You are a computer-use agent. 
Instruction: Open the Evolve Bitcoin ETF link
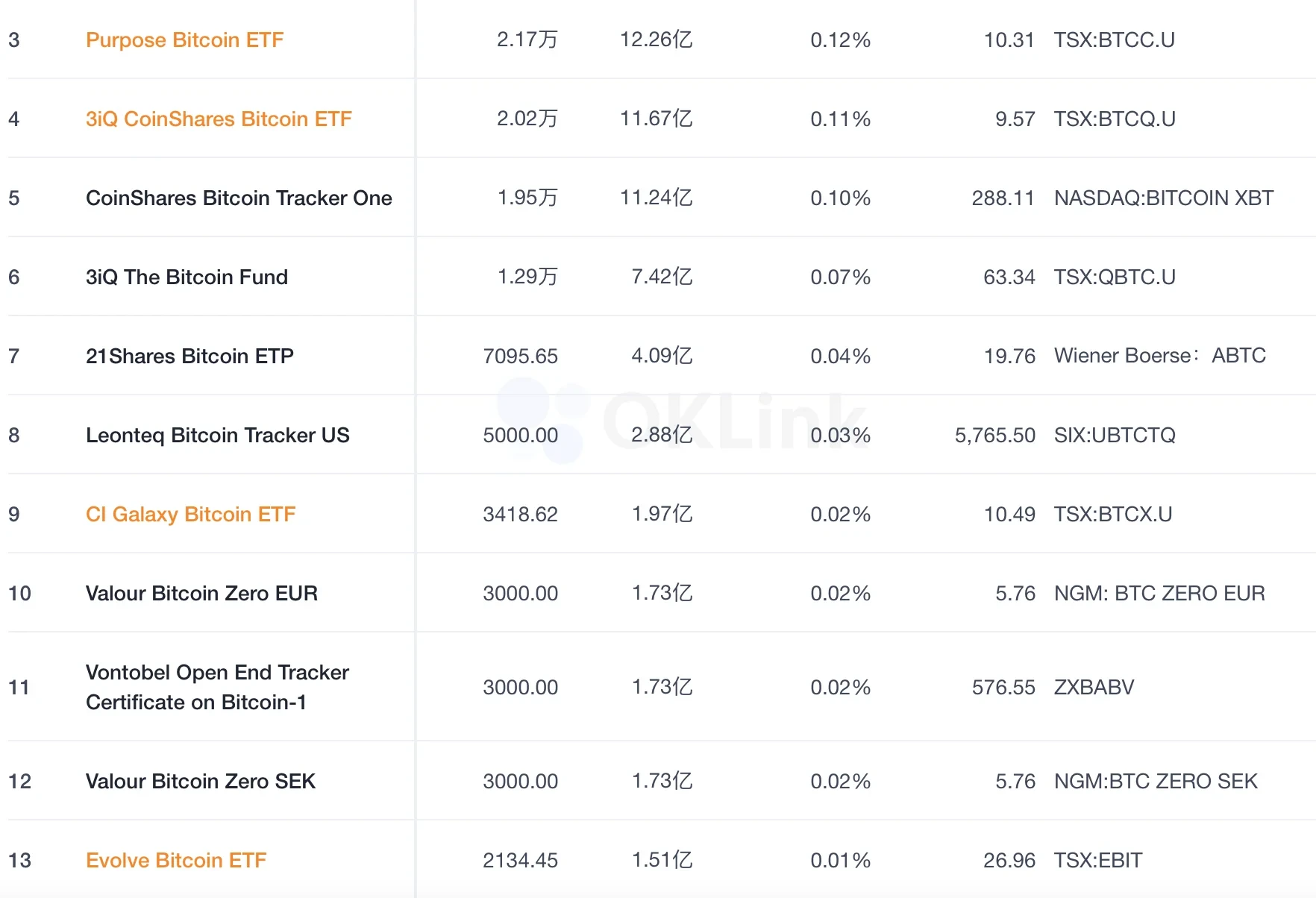(x=175, y=861)
